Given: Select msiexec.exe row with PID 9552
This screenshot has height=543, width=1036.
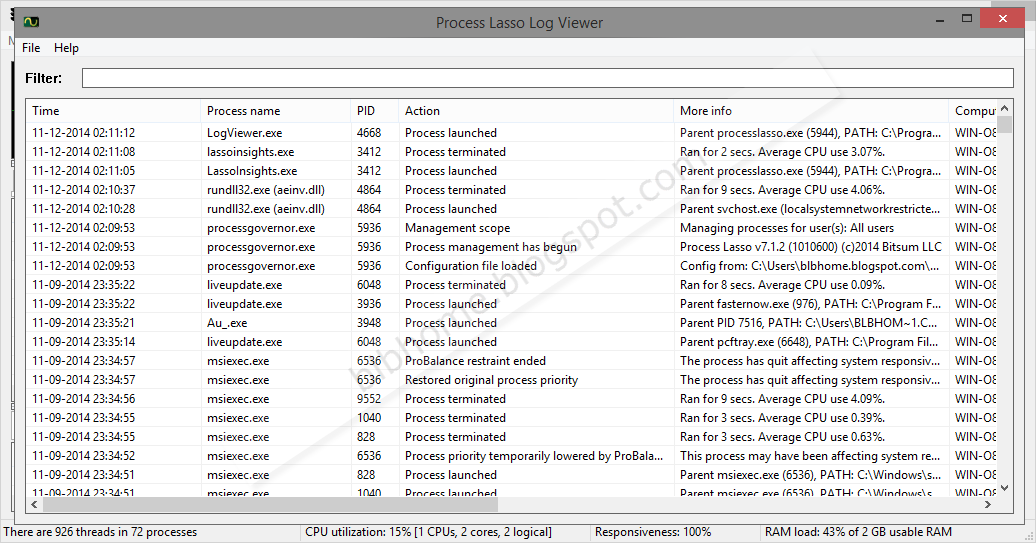Looking at the screenshot, I should tap(511, 399).
